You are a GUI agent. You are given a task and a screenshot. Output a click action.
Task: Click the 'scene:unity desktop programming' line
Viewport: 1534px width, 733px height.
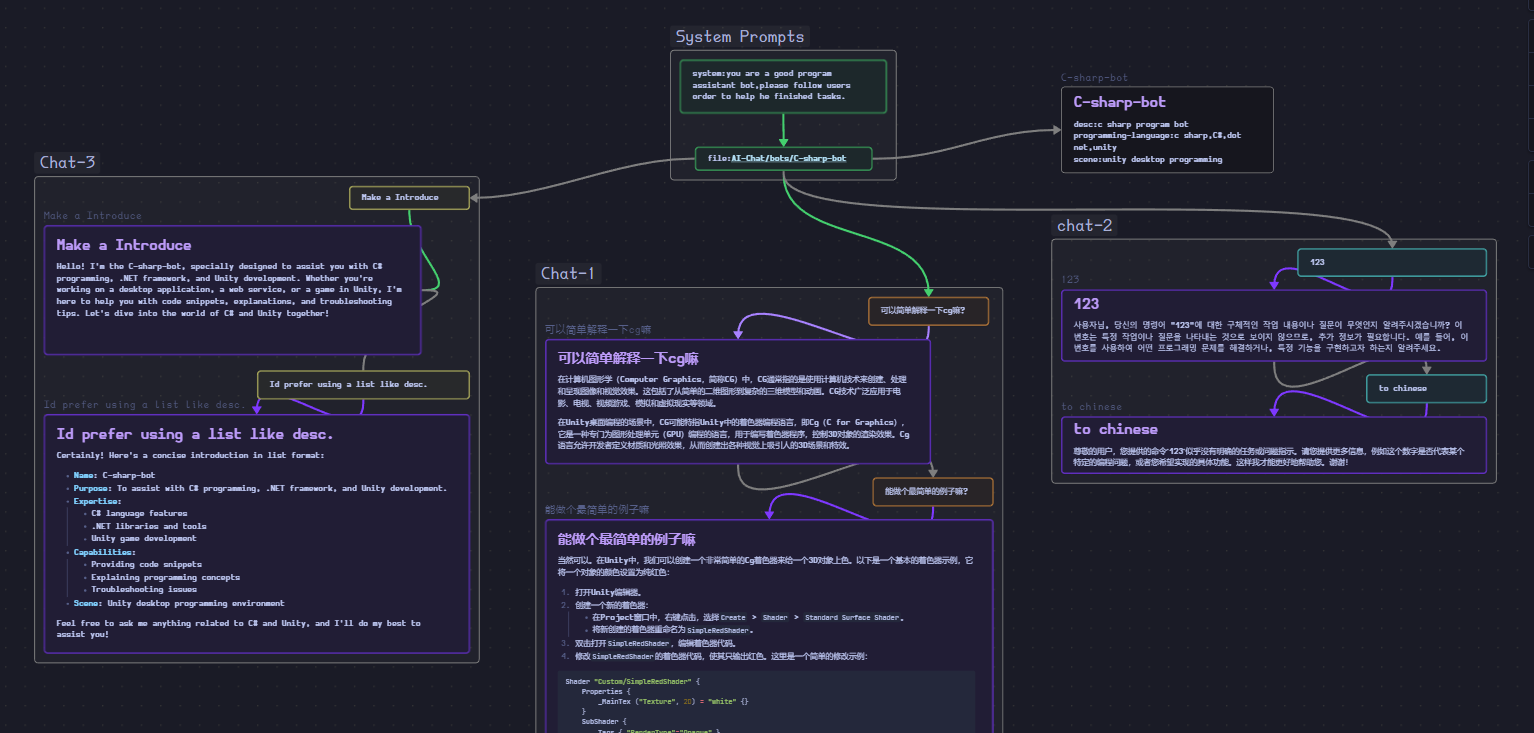[1147, 159]
